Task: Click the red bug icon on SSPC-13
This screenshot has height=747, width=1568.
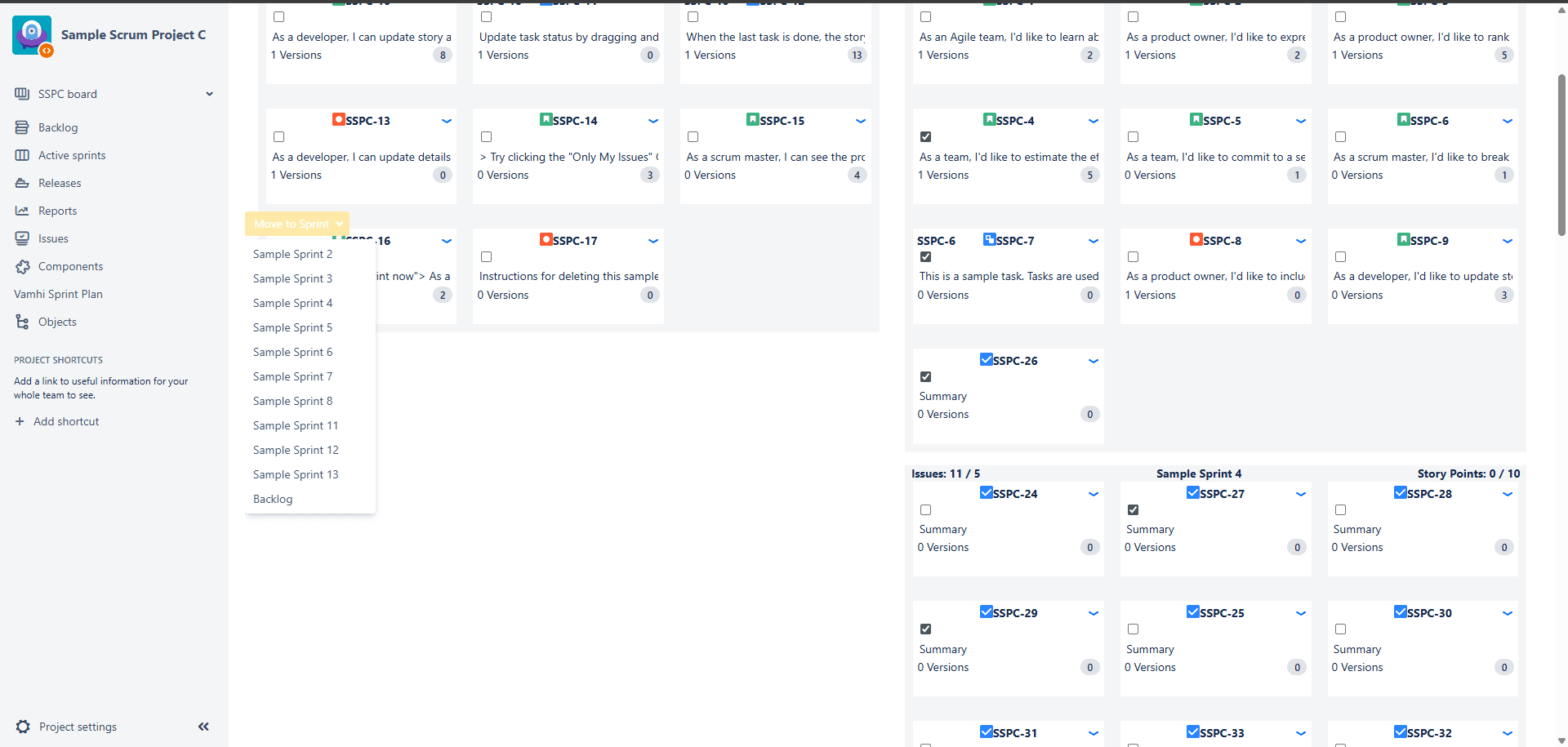Action: [338, 120]
